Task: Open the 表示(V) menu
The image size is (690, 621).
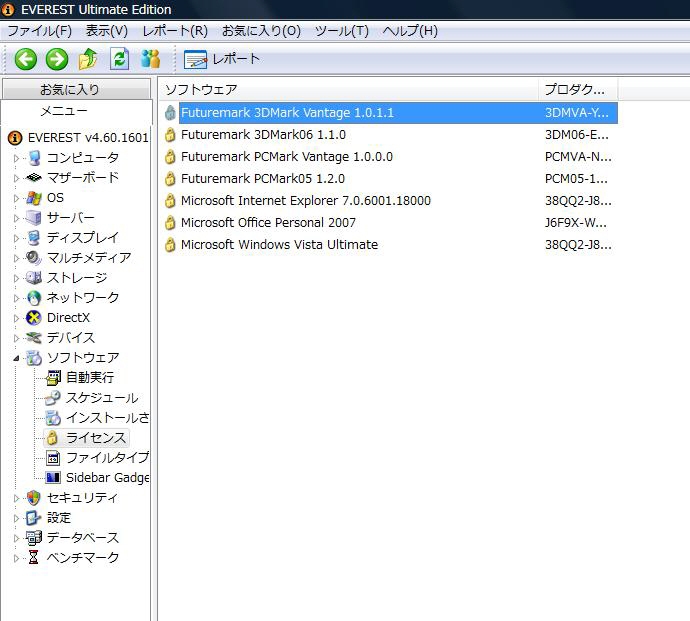Action: [x=106, y=31]
